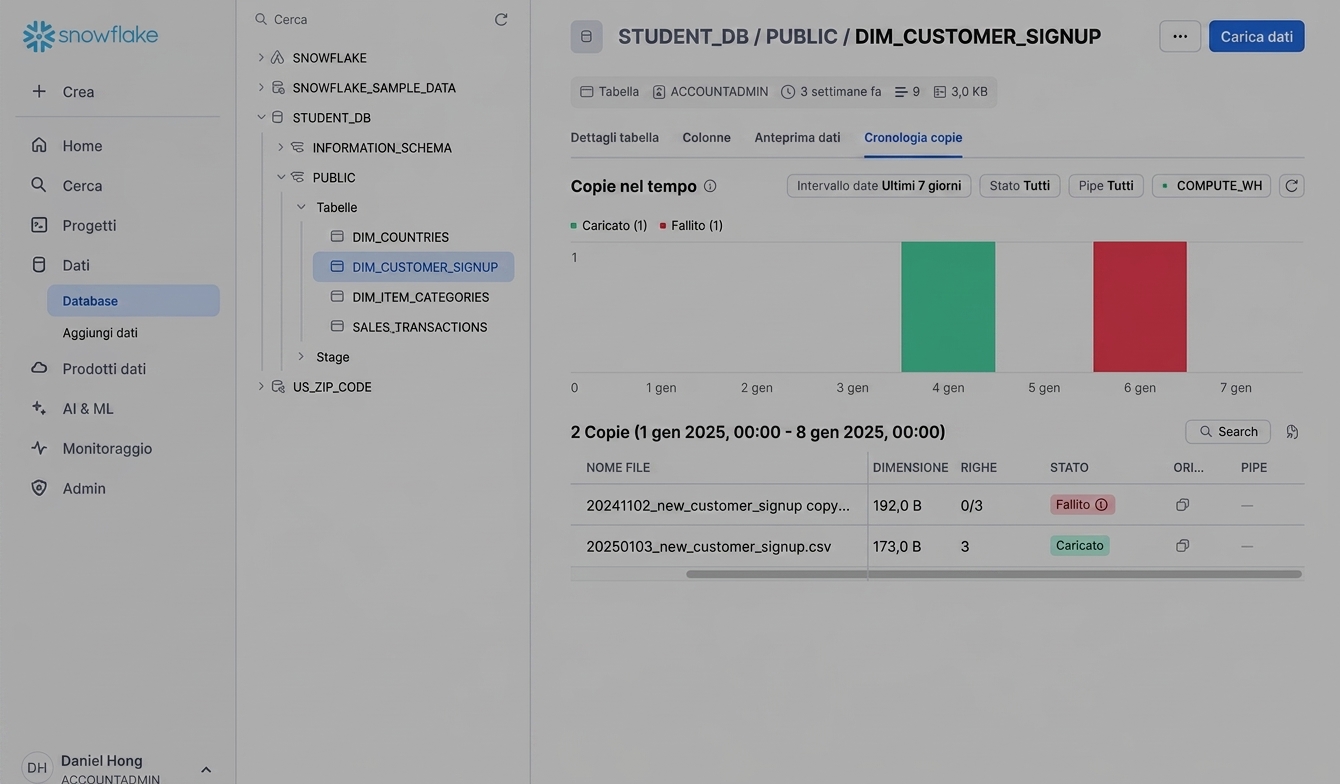Expand the SNOWFLAKE_SAMPLE_DATA database

pyautogui.click(x=261, y=87)
